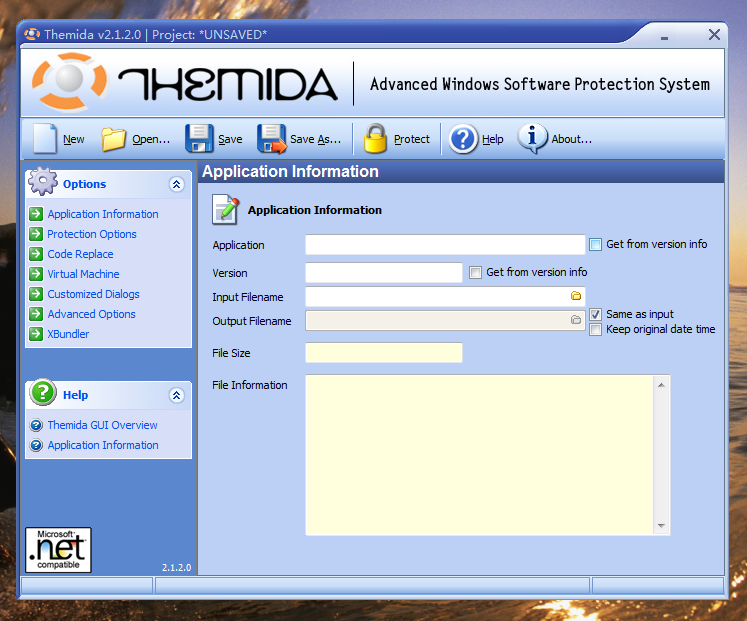
Task: Click the Help toolbar label
Action: click(493, 139)
